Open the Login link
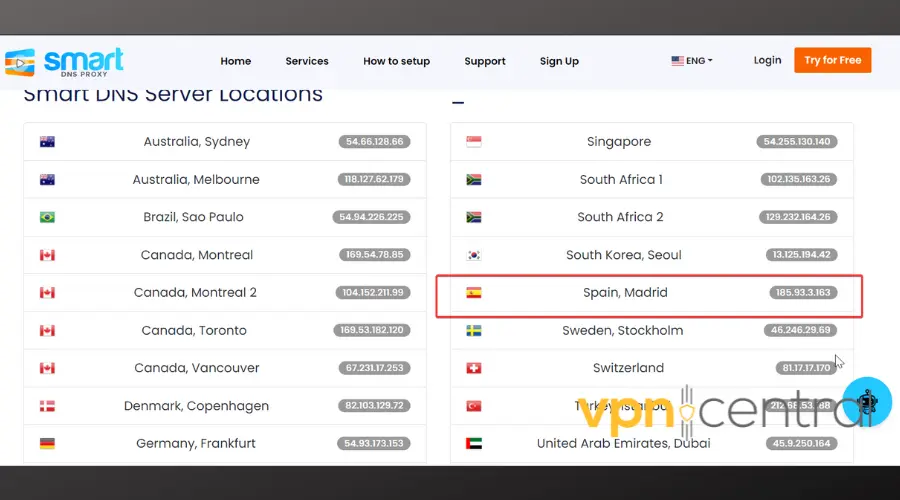Viewport: 900px width, 500px height. (x=767, y=60)
